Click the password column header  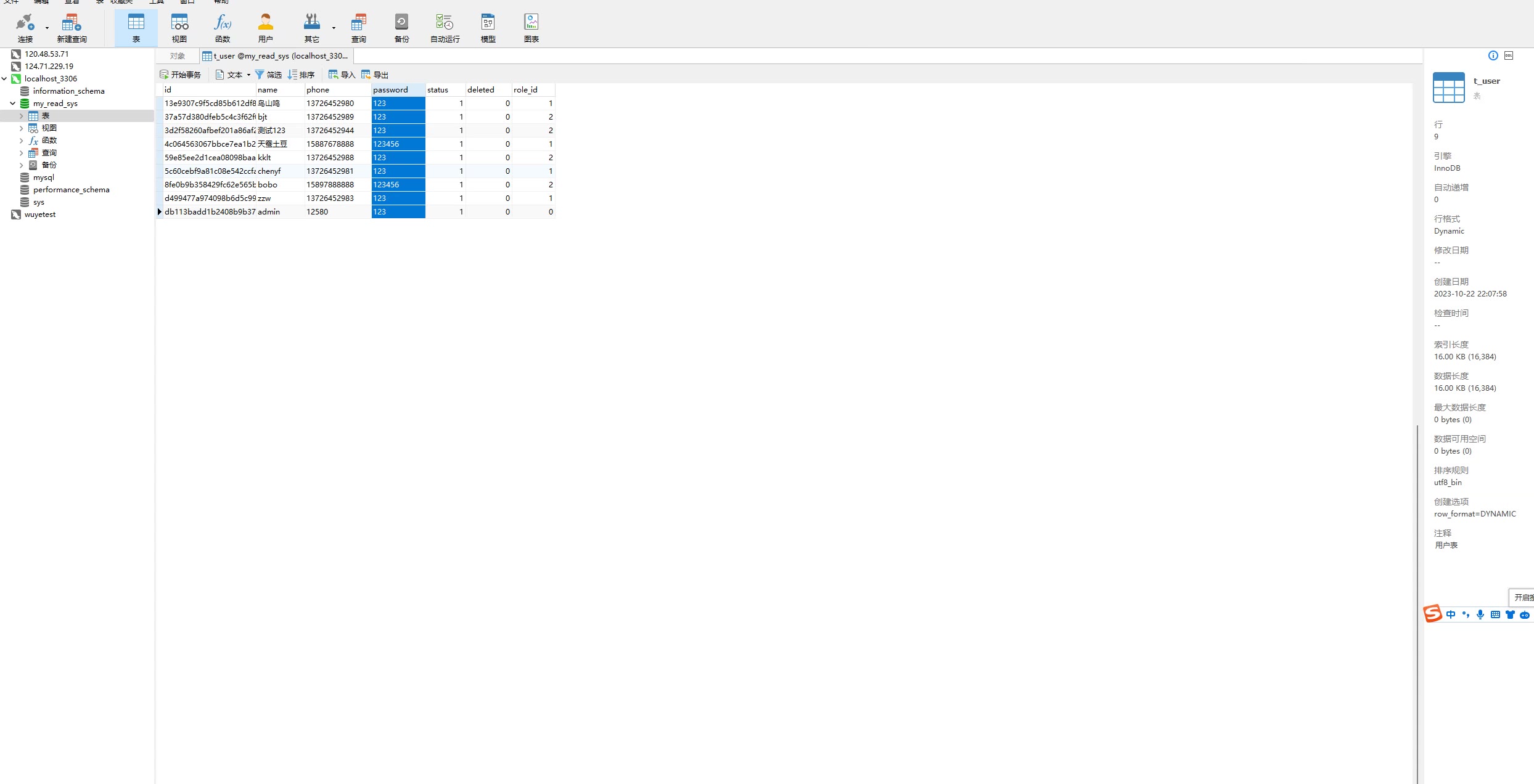click(398, 90)
